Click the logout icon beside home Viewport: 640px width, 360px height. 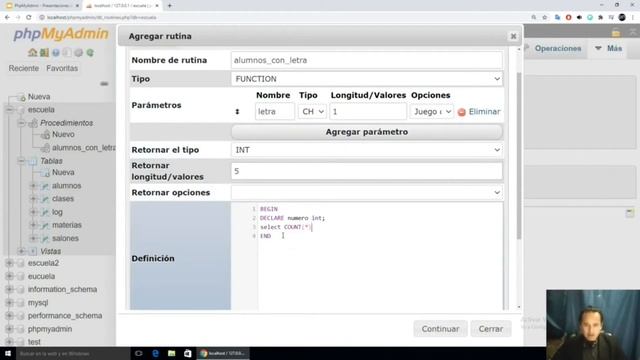[x=44, y=53]
